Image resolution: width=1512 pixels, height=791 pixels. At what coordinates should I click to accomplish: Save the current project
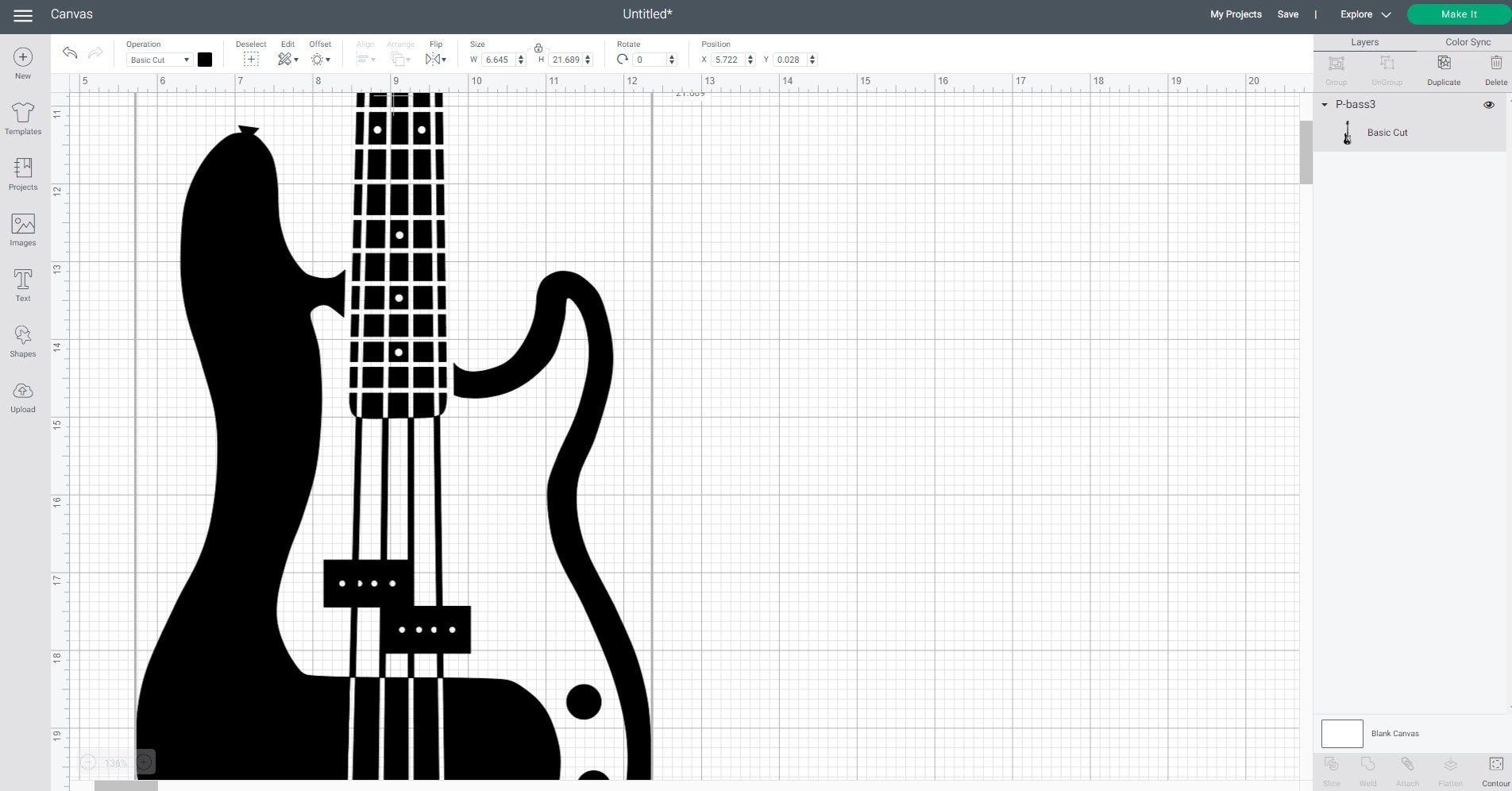click(1287, 14)
